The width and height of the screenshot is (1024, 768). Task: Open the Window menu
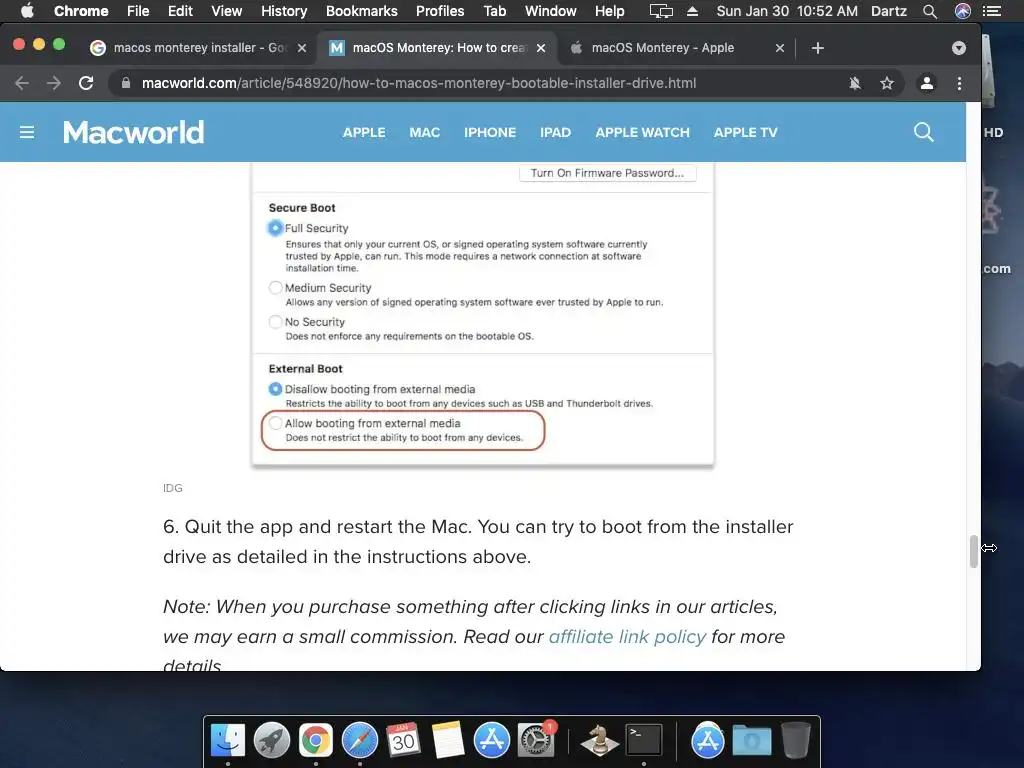click(551, 11)
